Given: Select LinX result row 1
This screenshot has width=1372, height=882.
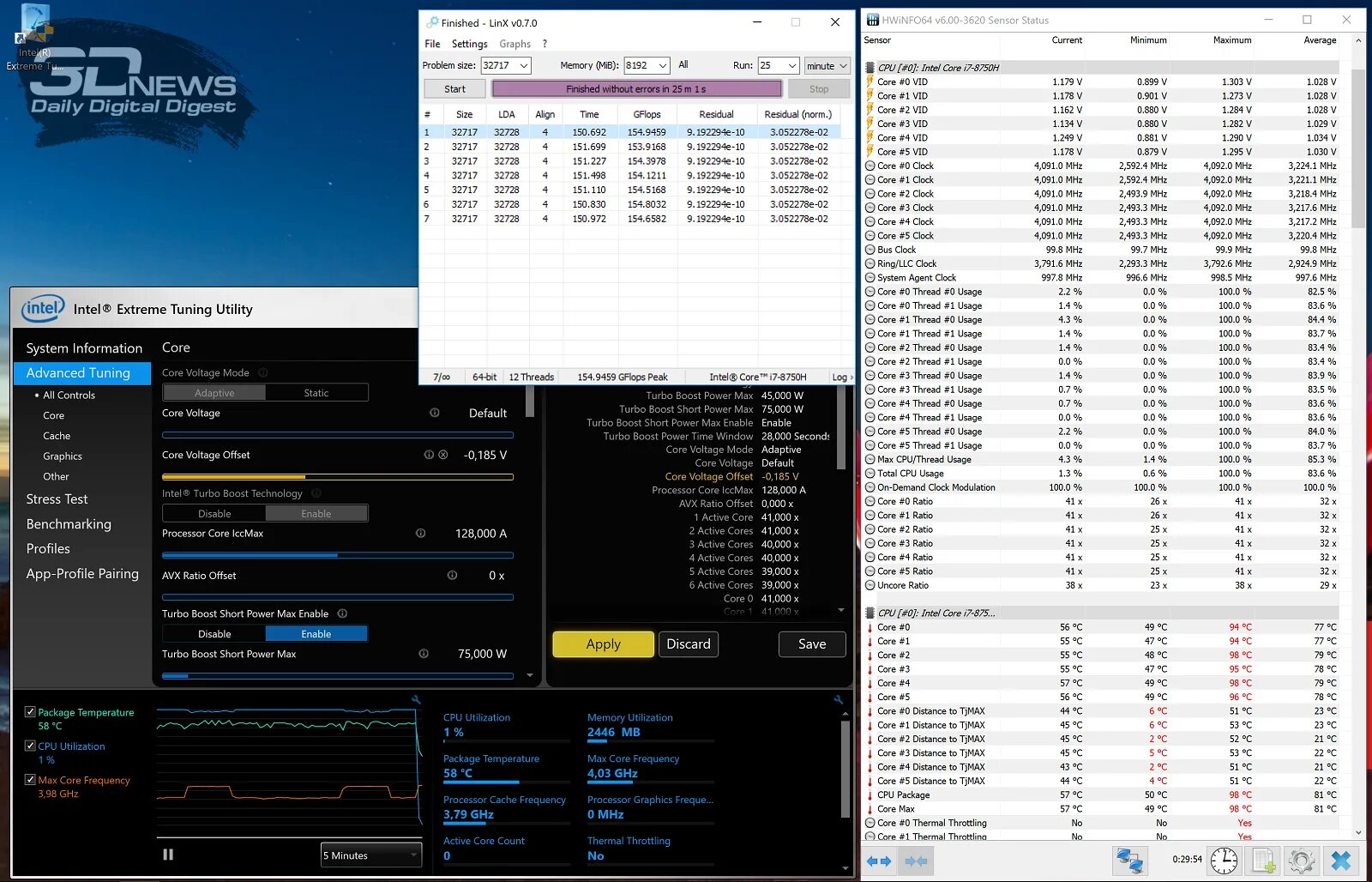Looking at the screenshot, I should pyautogui.click(x=629, y=132).
